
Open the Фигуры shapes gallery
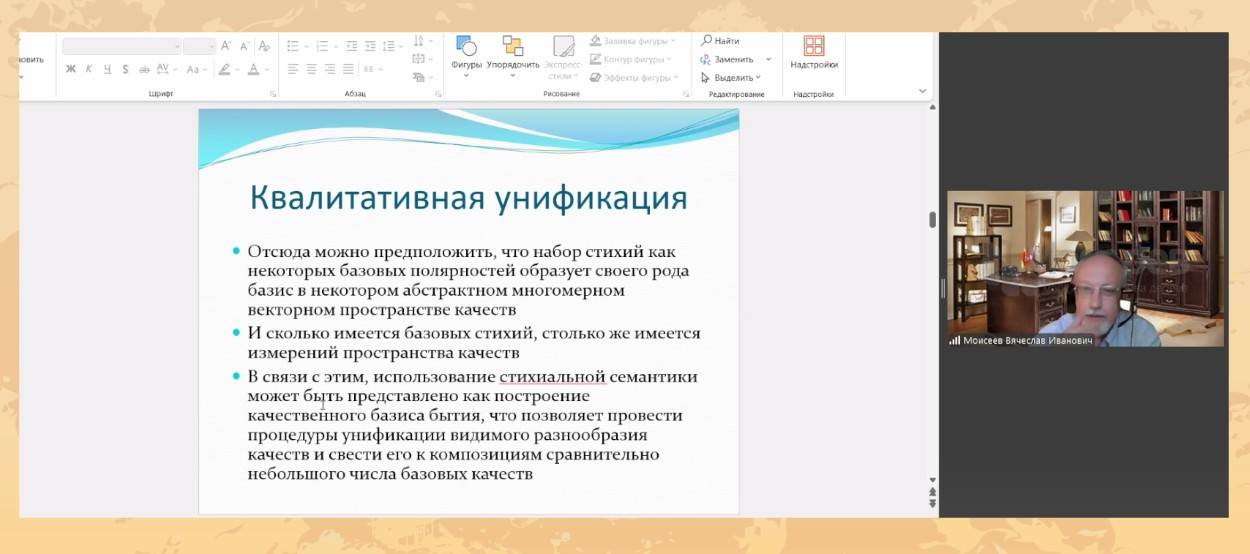[x=466, y=52]
